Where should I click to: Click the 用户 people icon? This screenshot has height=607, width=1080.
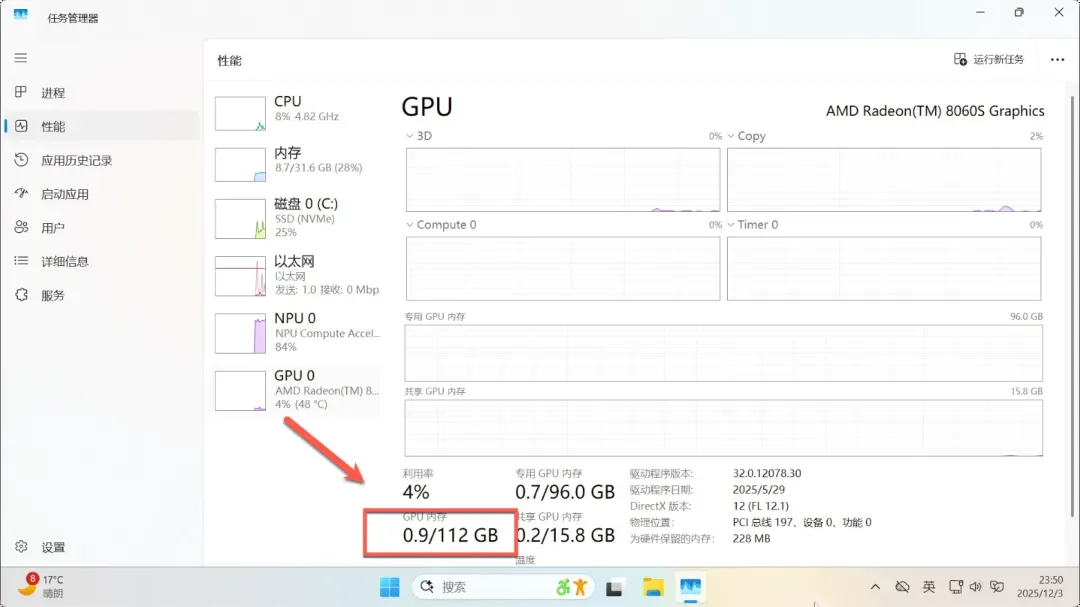(21, 227)
